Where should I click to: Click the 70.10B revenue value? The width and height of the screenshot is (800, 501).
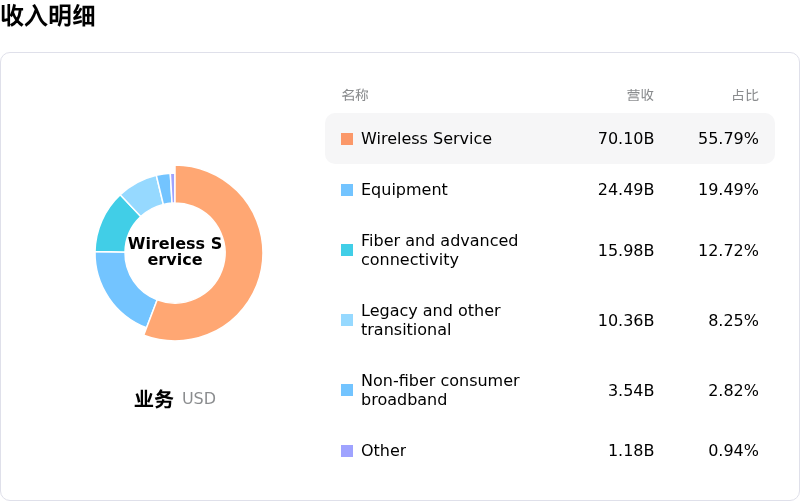coord(626,139)
